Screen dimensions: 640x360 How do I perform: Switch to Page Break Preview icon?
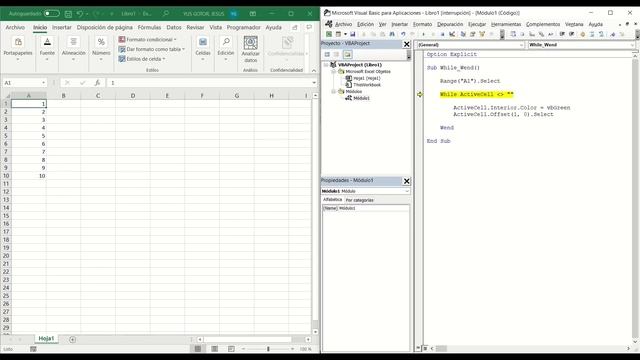(x=231, y=349)
